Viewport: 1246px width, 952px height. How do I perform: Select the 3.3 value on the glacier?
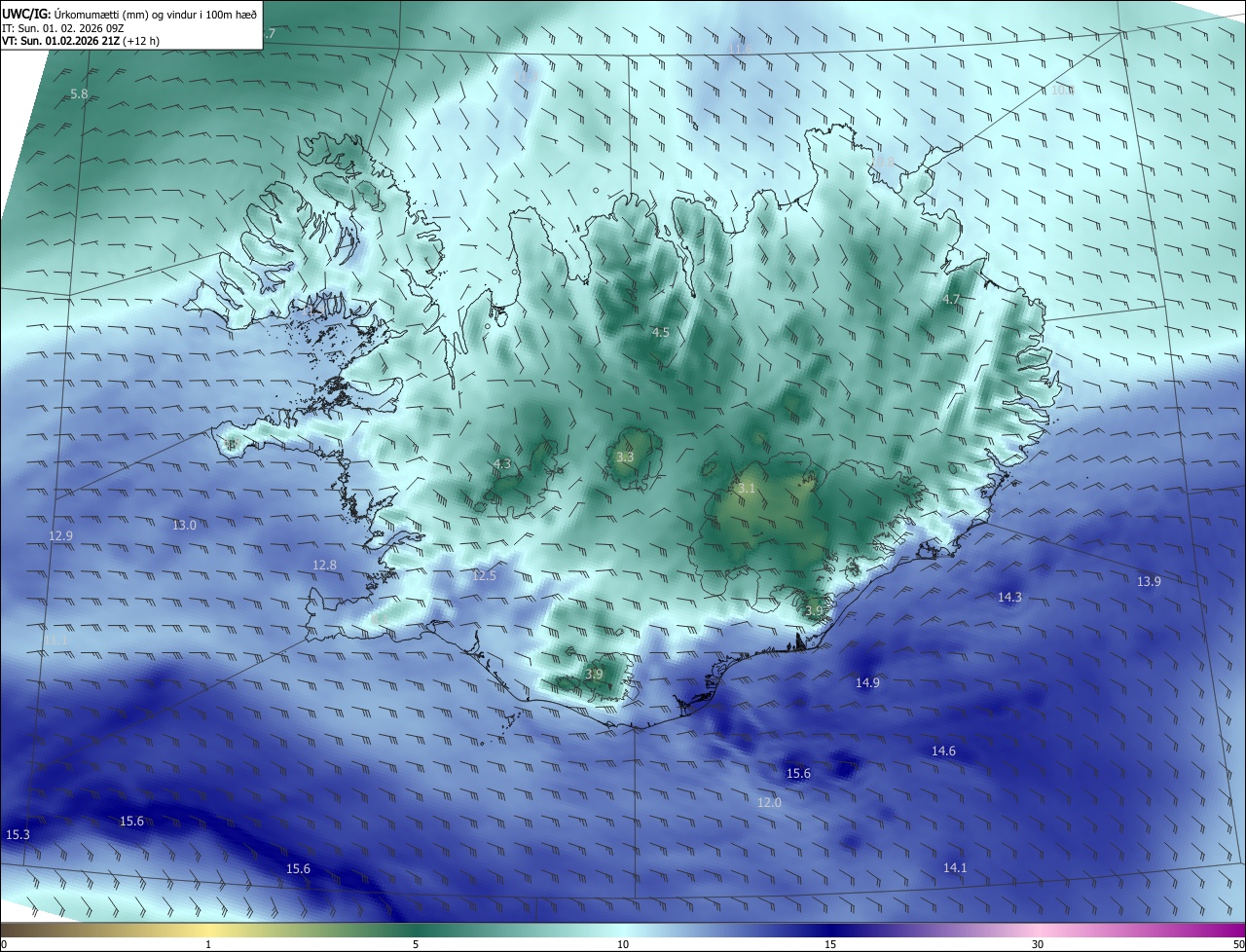pos(625,458)
